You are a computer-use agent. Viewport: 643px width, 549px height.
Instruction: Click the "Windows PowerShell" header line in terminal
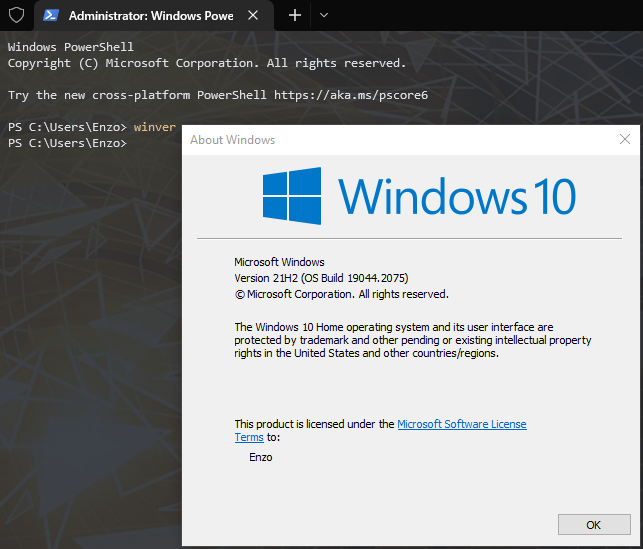[x=71, y=47]
